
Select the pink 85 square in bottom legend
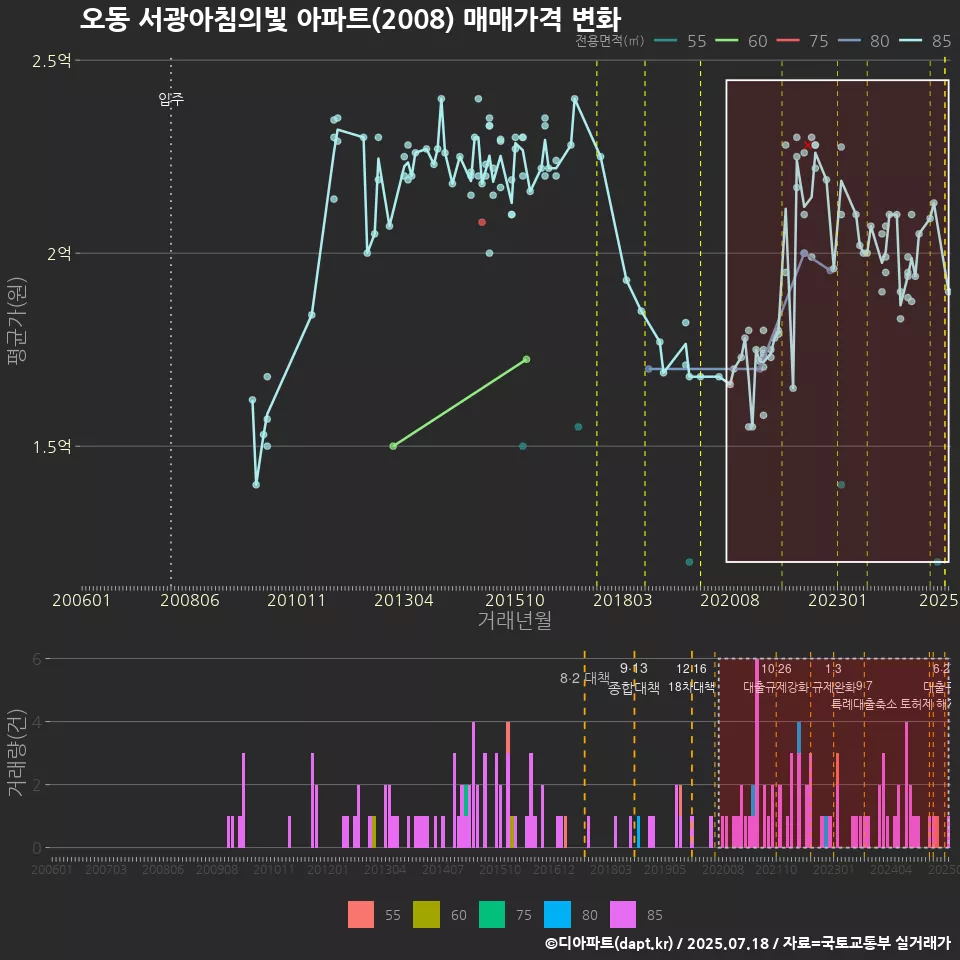coord(623,915)
